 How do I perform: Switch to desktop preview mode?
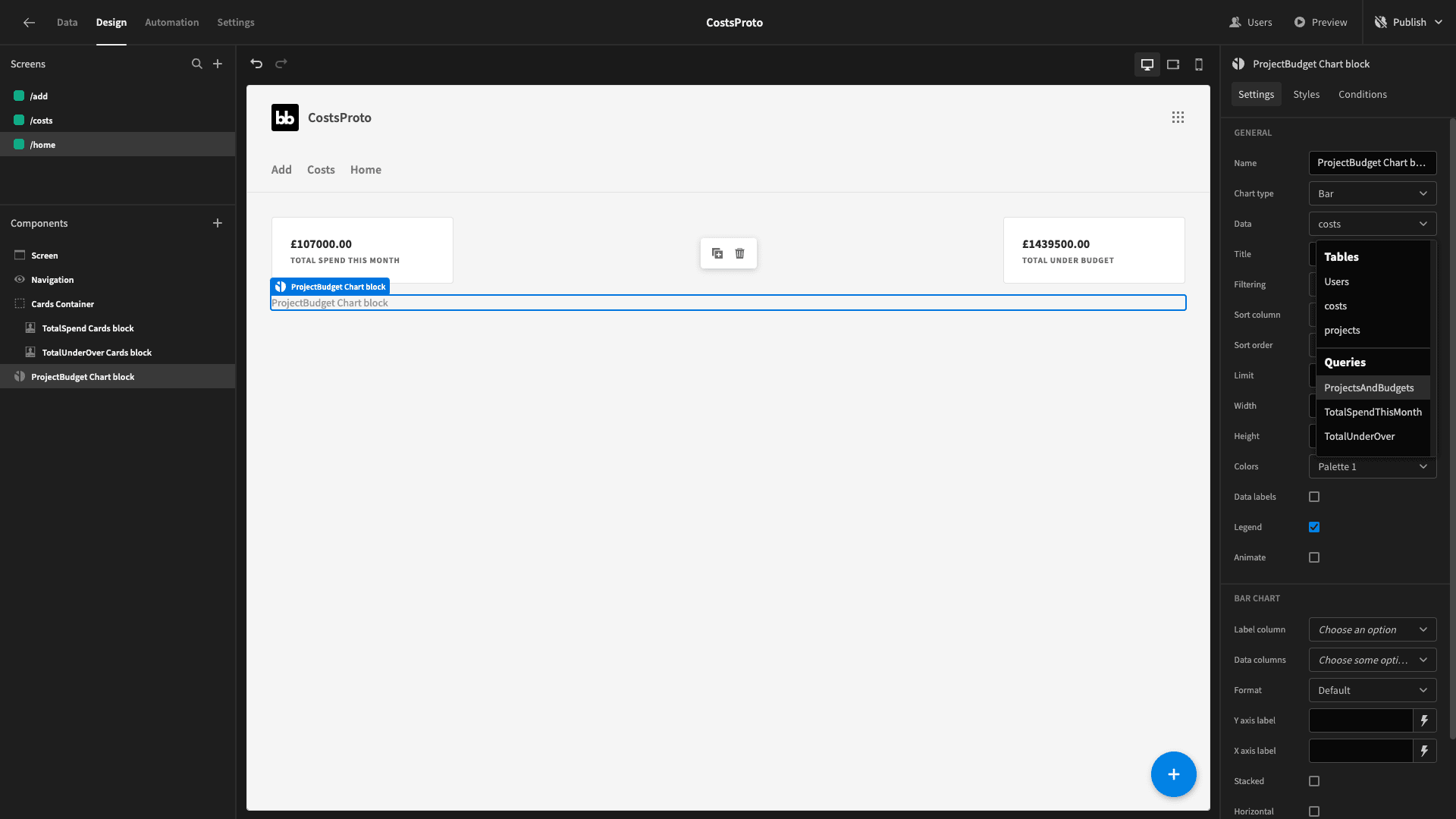point(1147,64)
